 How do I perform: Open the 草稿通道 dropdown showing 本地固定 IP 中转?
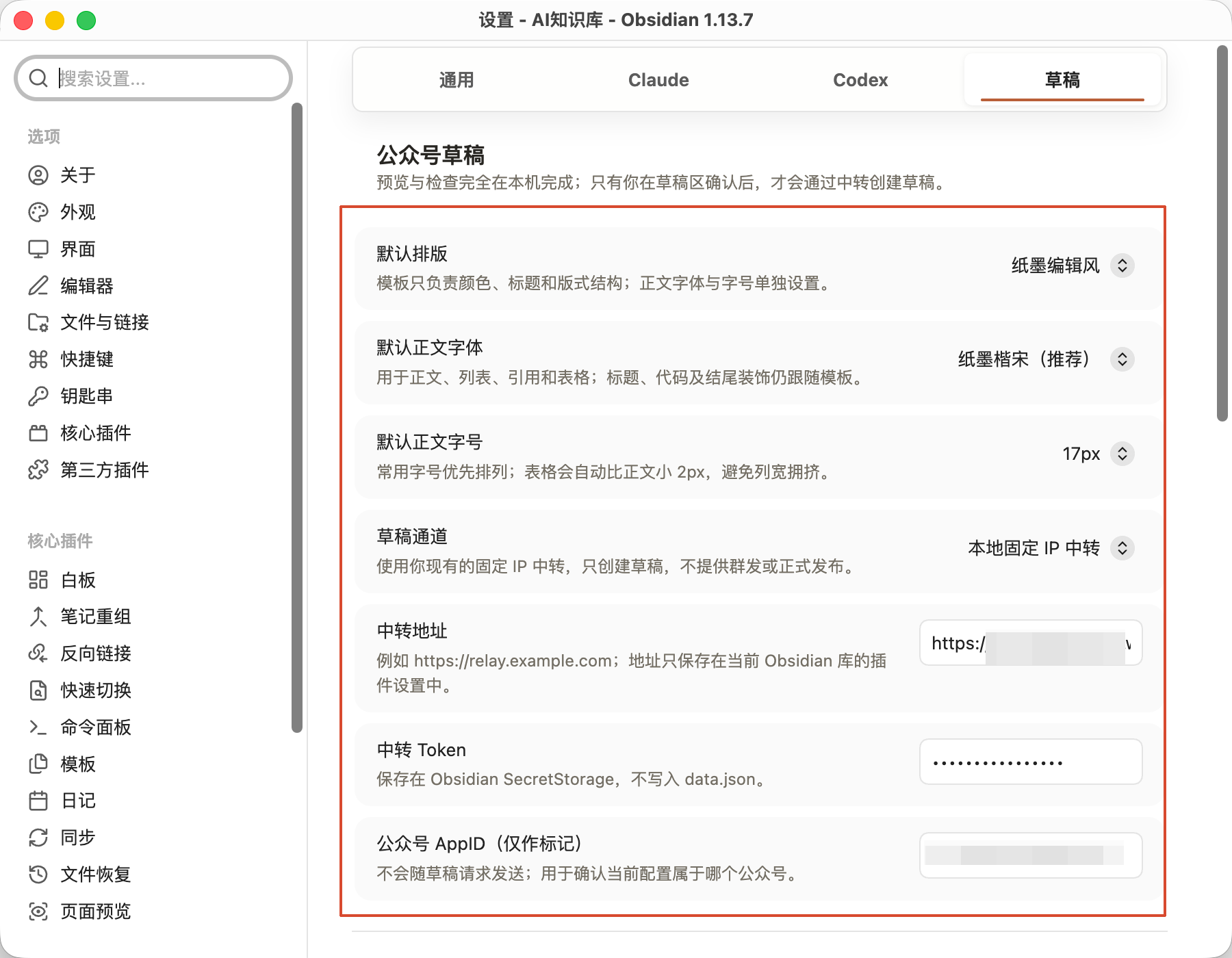click(x=1051, y=548)
